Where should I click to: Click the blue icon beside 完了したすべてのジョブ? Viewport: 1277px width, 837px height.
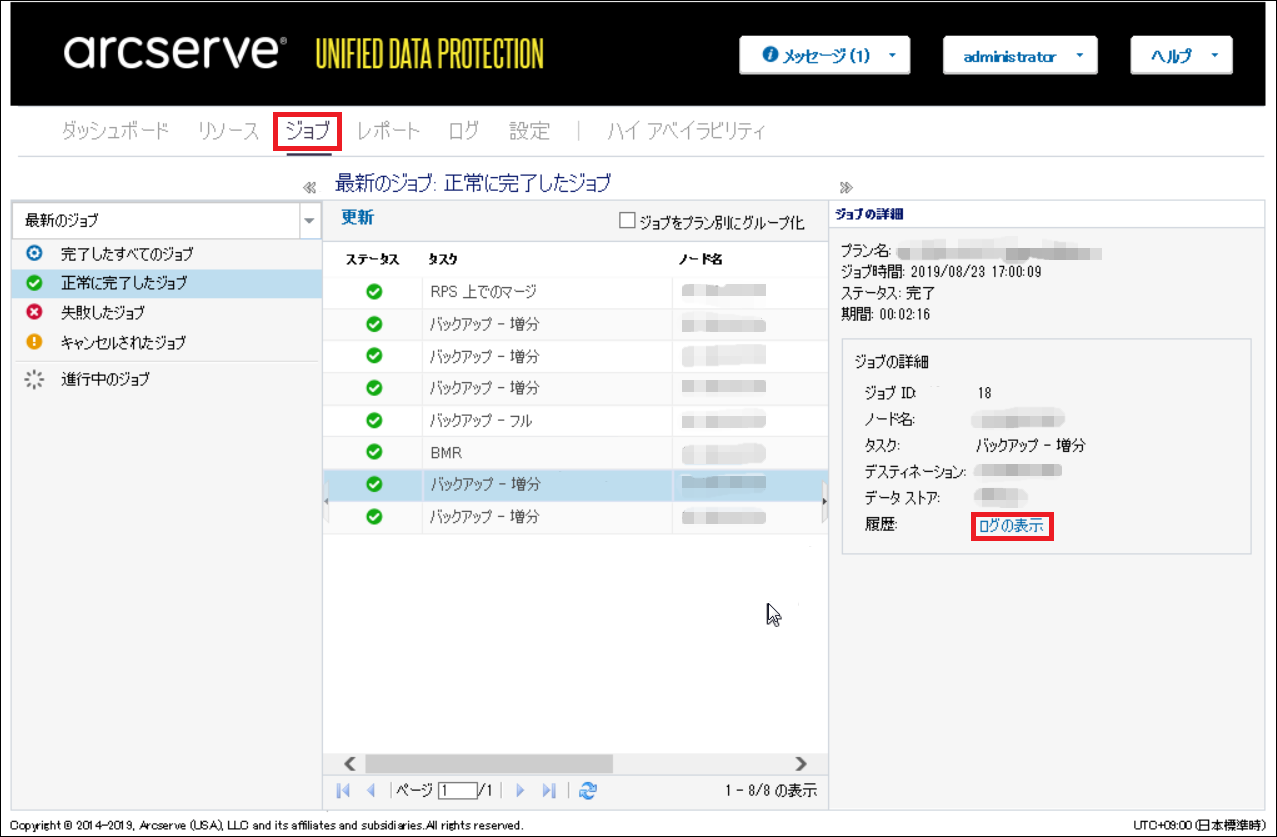34,254
